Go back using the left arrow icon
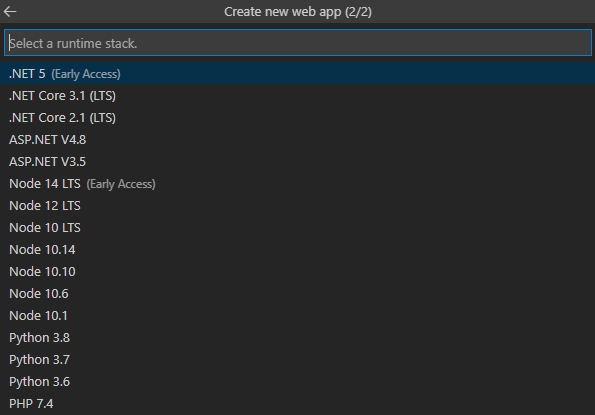This screenshot has height=415, width=595. (10, 12)
